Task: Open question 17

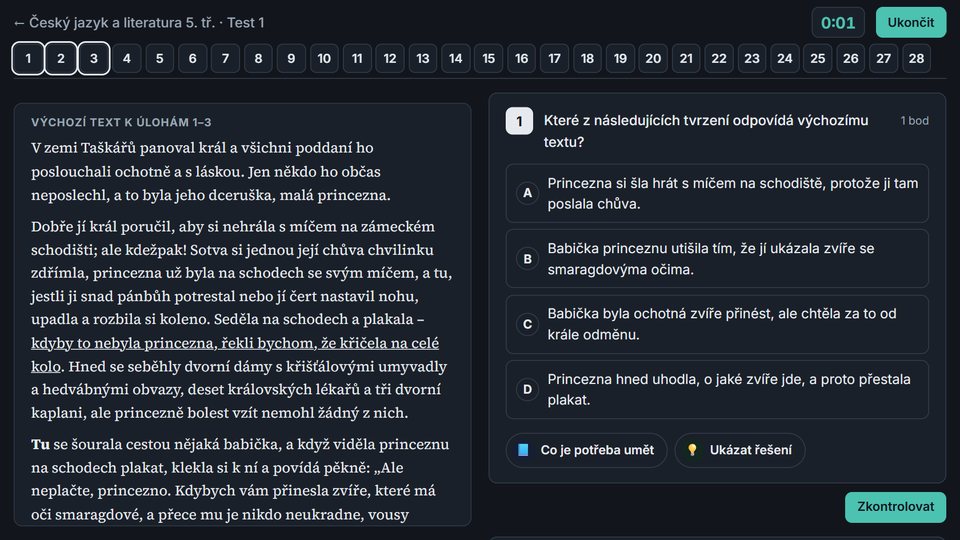Action: pyautogui.click(x=555, y=59)
